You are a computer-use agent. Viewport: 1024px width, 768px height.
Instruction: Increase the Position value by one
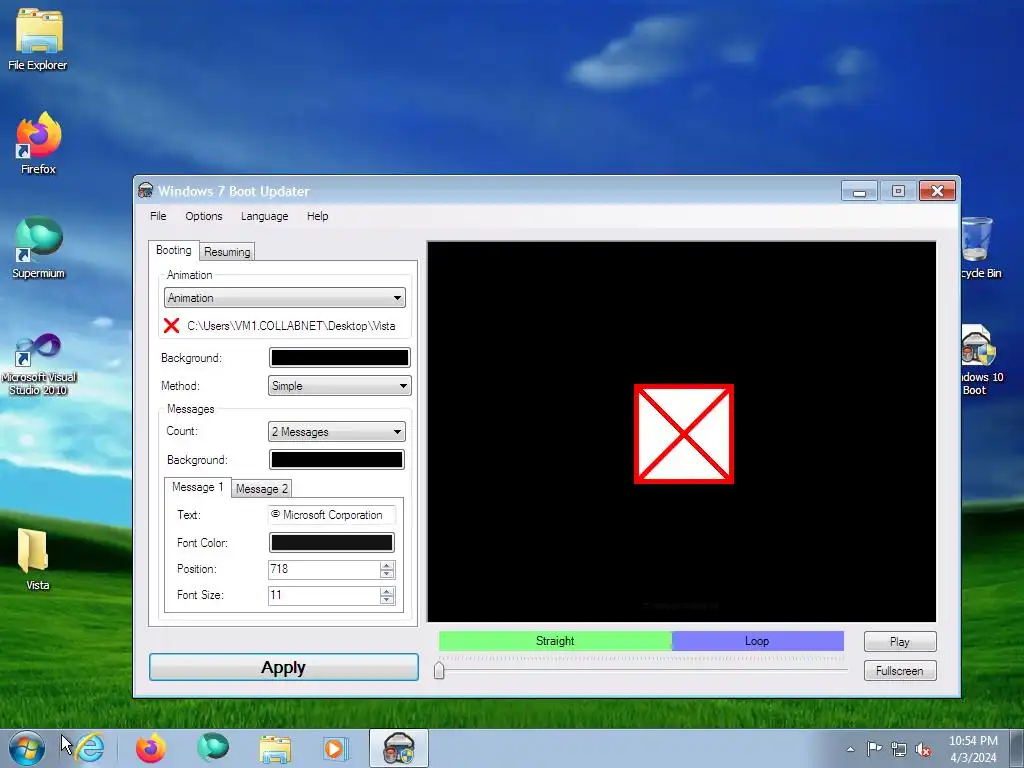click(x=387, y=566)
